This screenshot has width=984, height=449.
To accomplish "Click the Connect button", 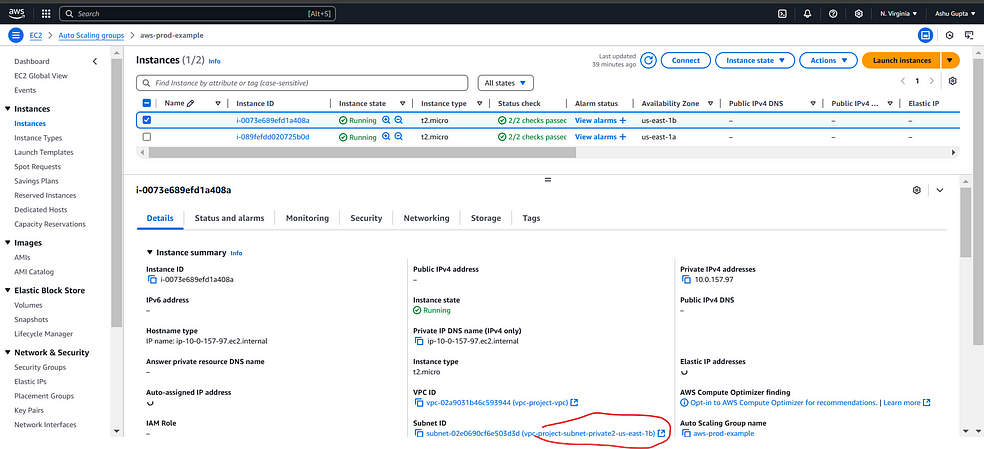I will (x=685, y=60).
